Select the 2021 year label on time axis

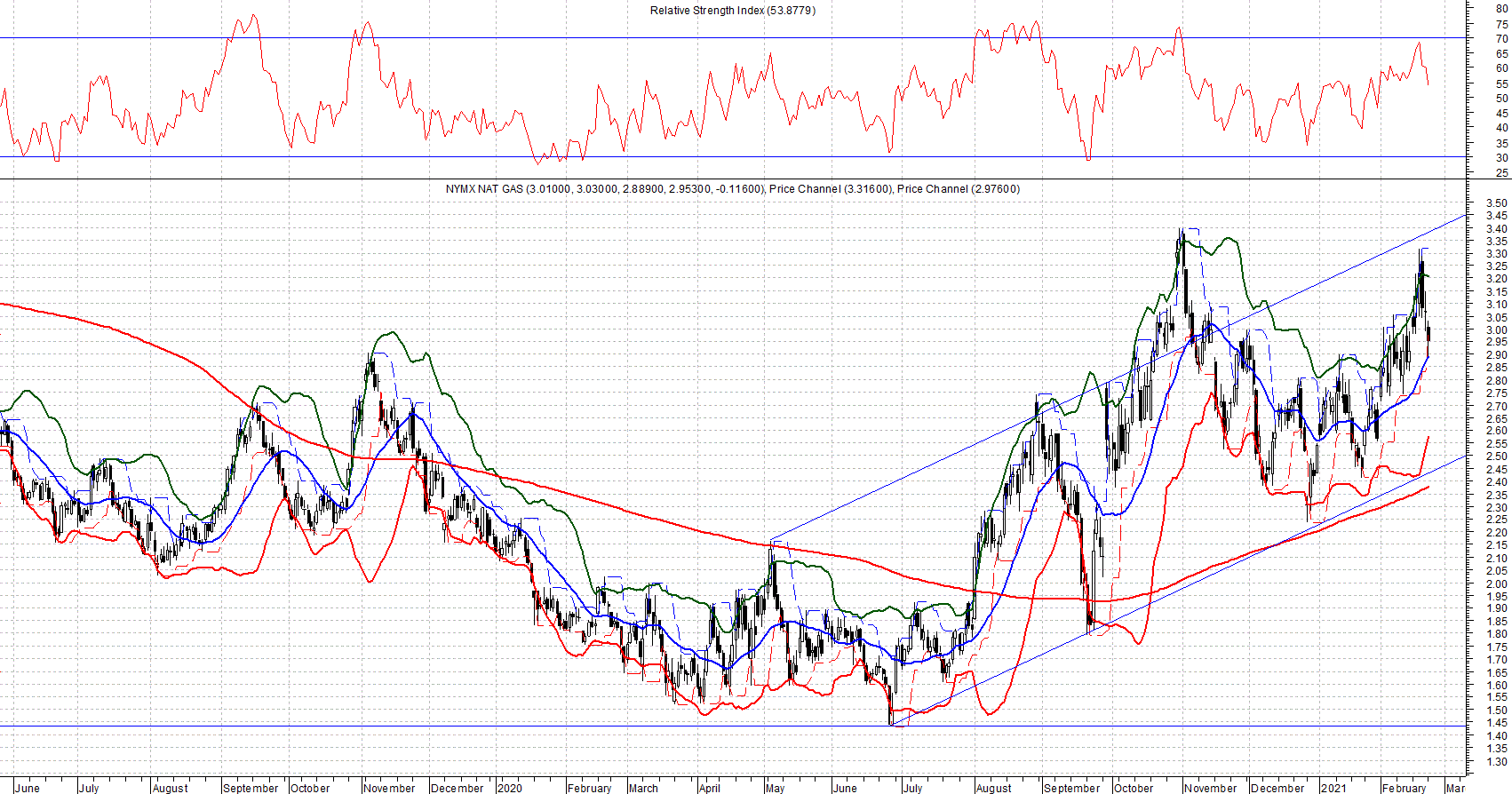tap(1333, 788)
